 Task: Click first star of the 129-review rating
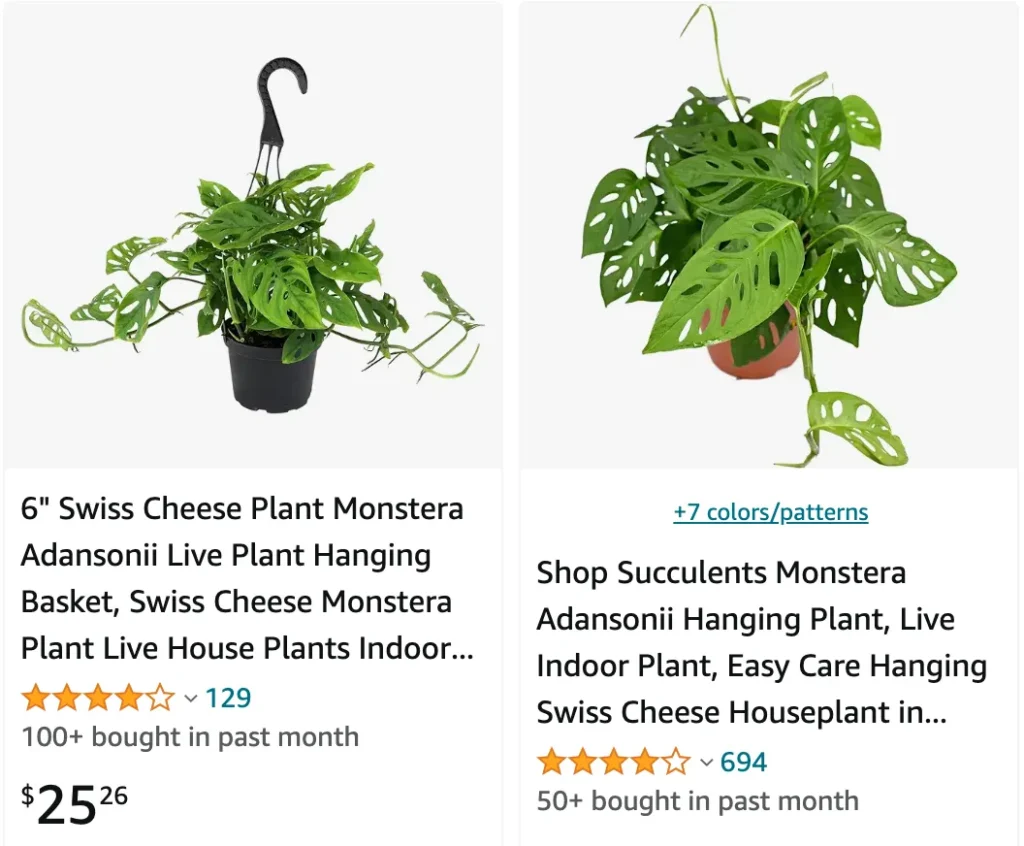pyautogui.click(x=36, y=698)
